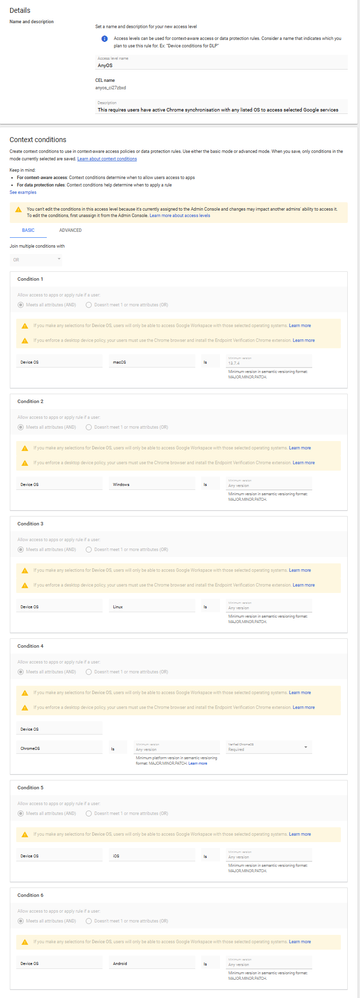Open Learn more after Condition 3 desktop policy warning
360x998 pixels.
click(303, 585)
